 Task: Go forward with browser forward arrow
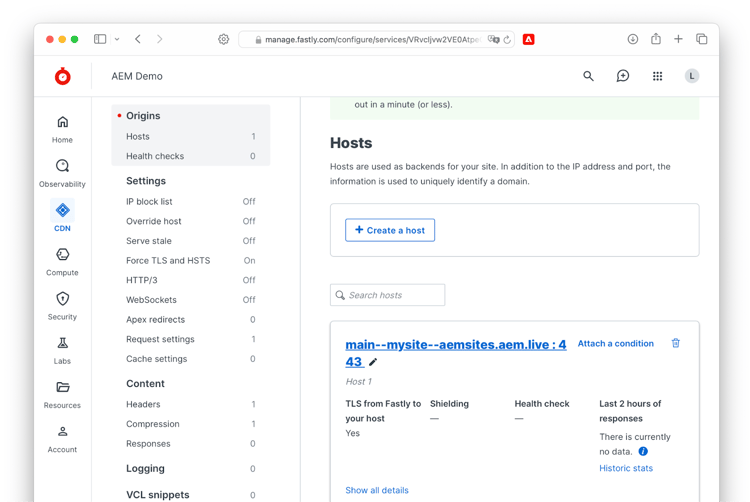coord(160,39)
